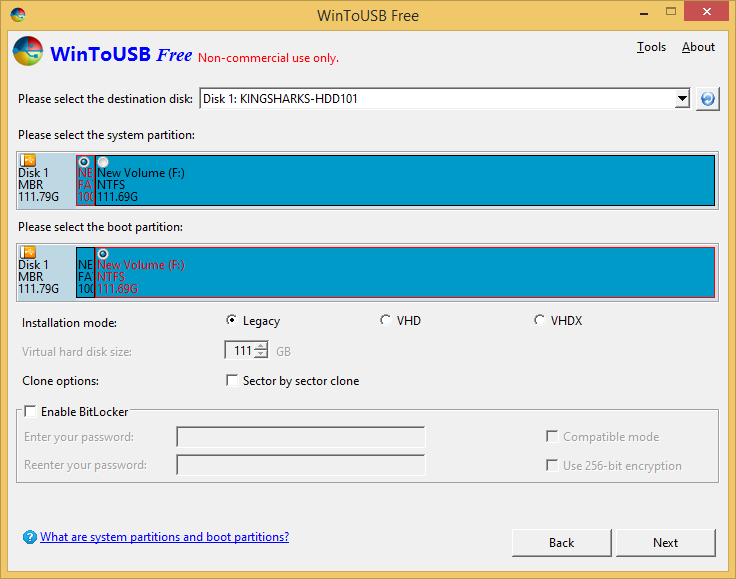Click the virtual hard disk size field

coord(240,350)
